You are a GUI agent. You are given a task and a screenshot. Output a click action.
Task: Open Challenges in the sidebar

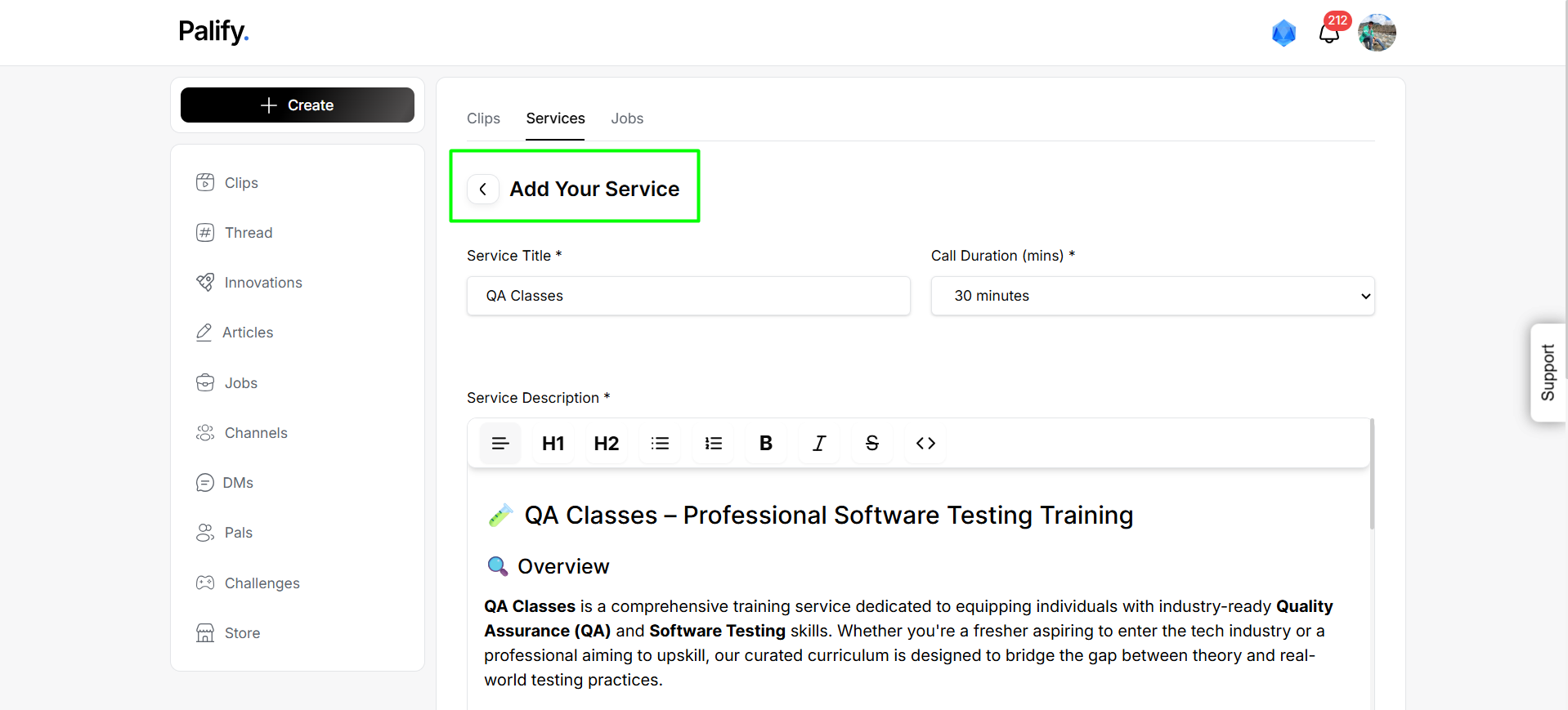pyautogui.click(x=248, y=583)
